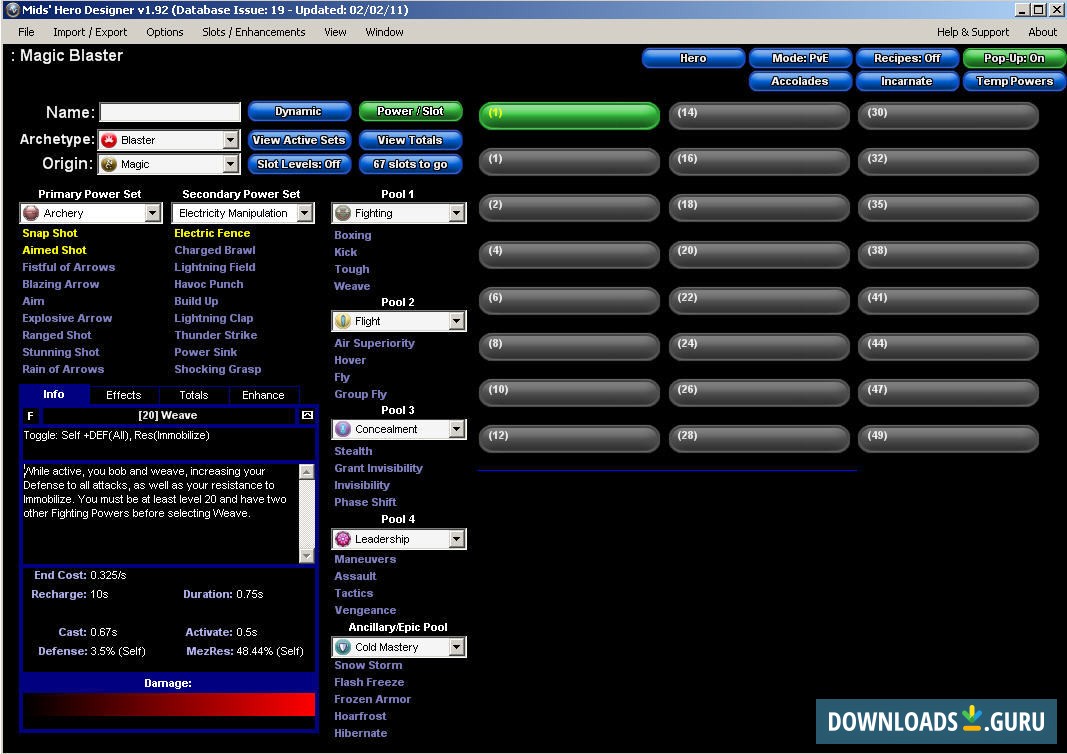Click the Incarnate button
The height and width of the screenshot is (754, 1067).
coord(907,82)
